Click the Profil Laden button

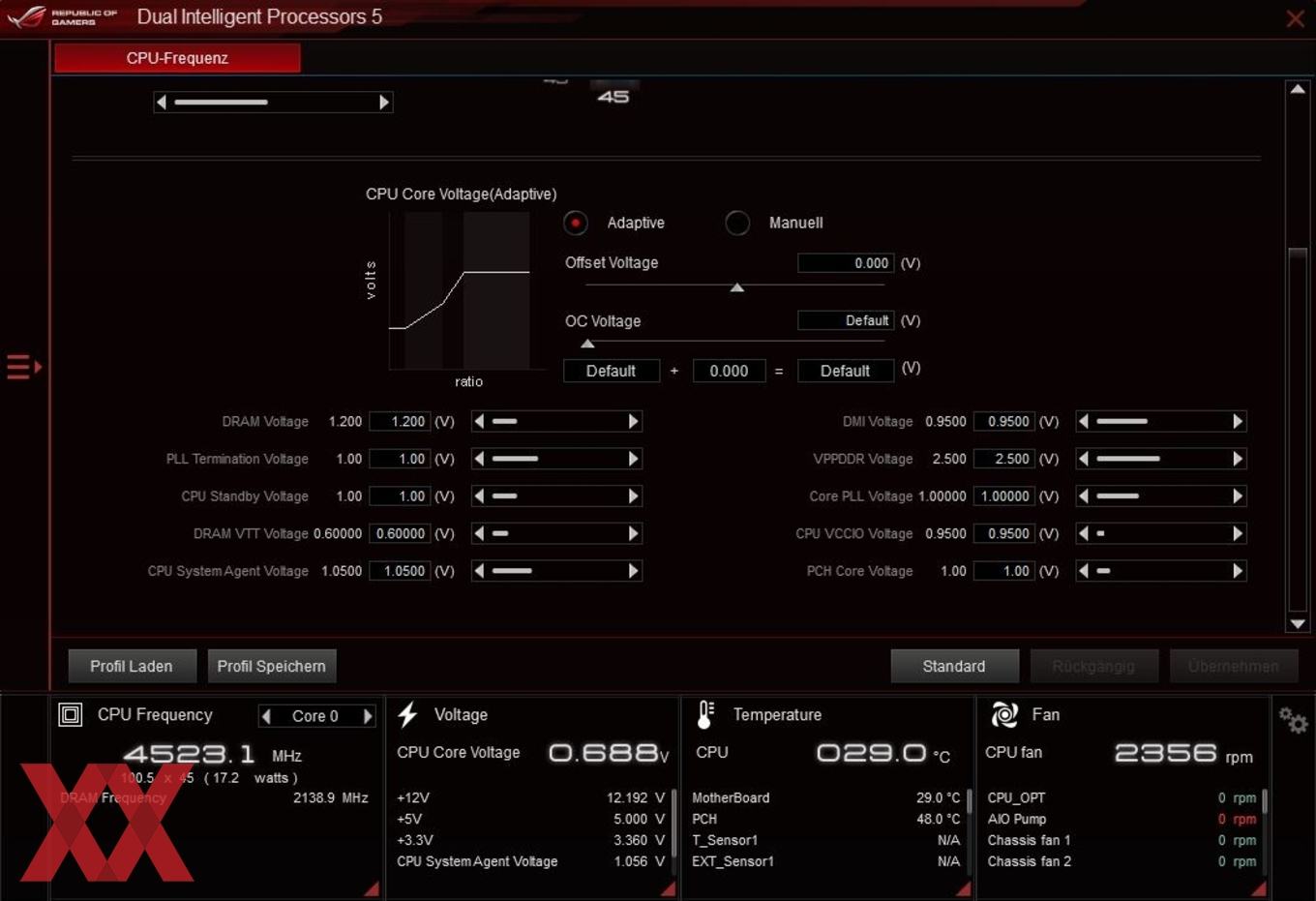click(x=132, y=666)
